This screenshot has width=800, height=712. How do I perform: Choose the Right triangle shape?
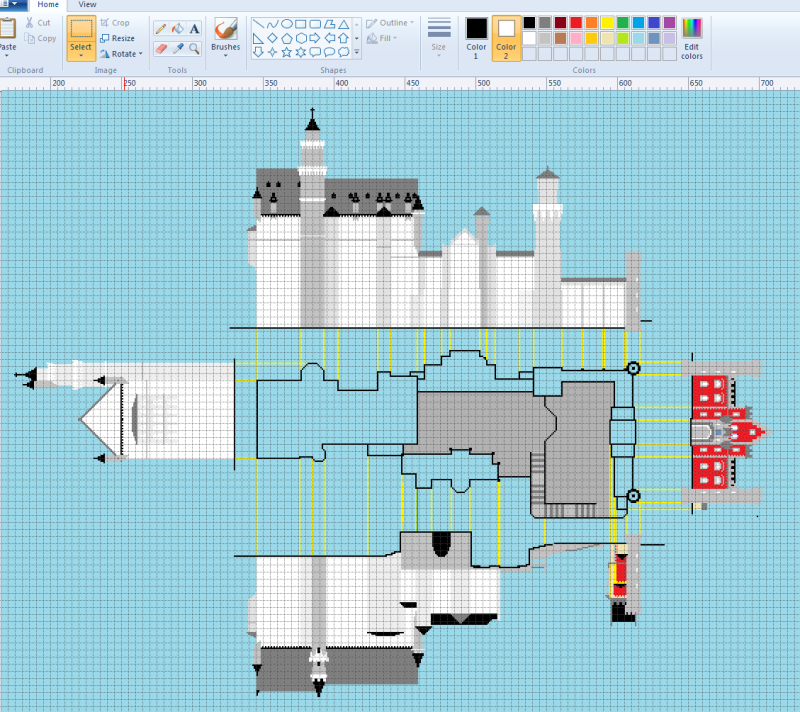259,38
